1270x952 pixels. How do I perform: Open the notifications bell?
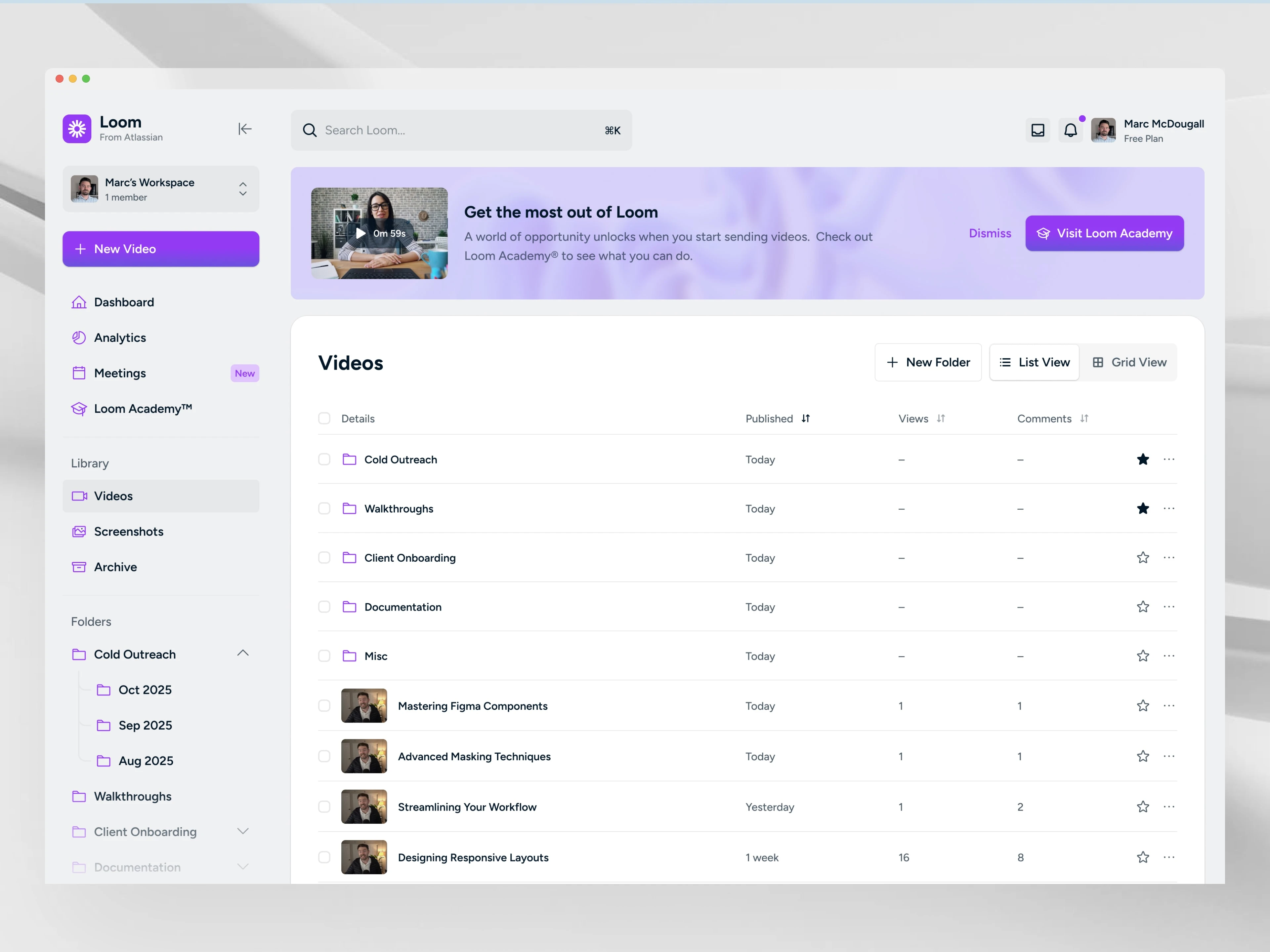(x=1070, y=130)
